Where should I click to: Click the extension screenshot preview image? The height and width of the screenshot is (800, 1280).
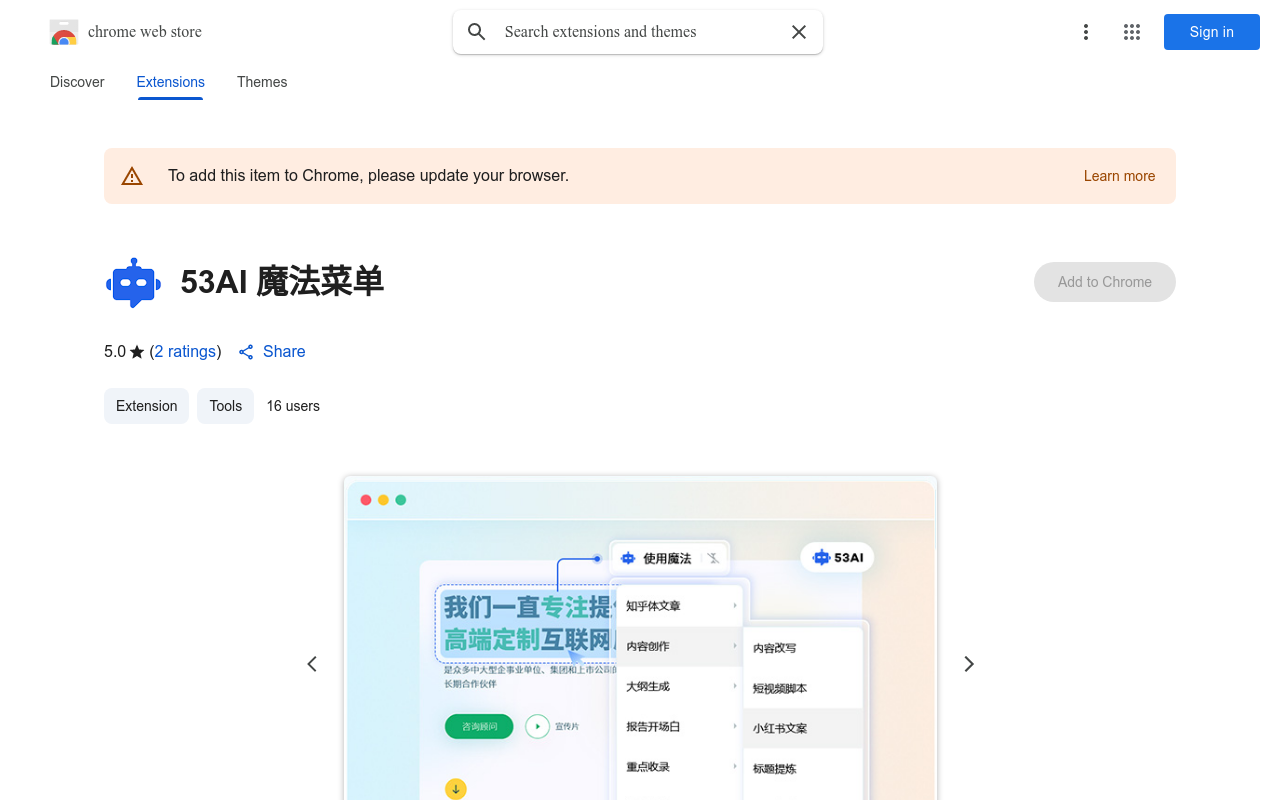(640, 638)
